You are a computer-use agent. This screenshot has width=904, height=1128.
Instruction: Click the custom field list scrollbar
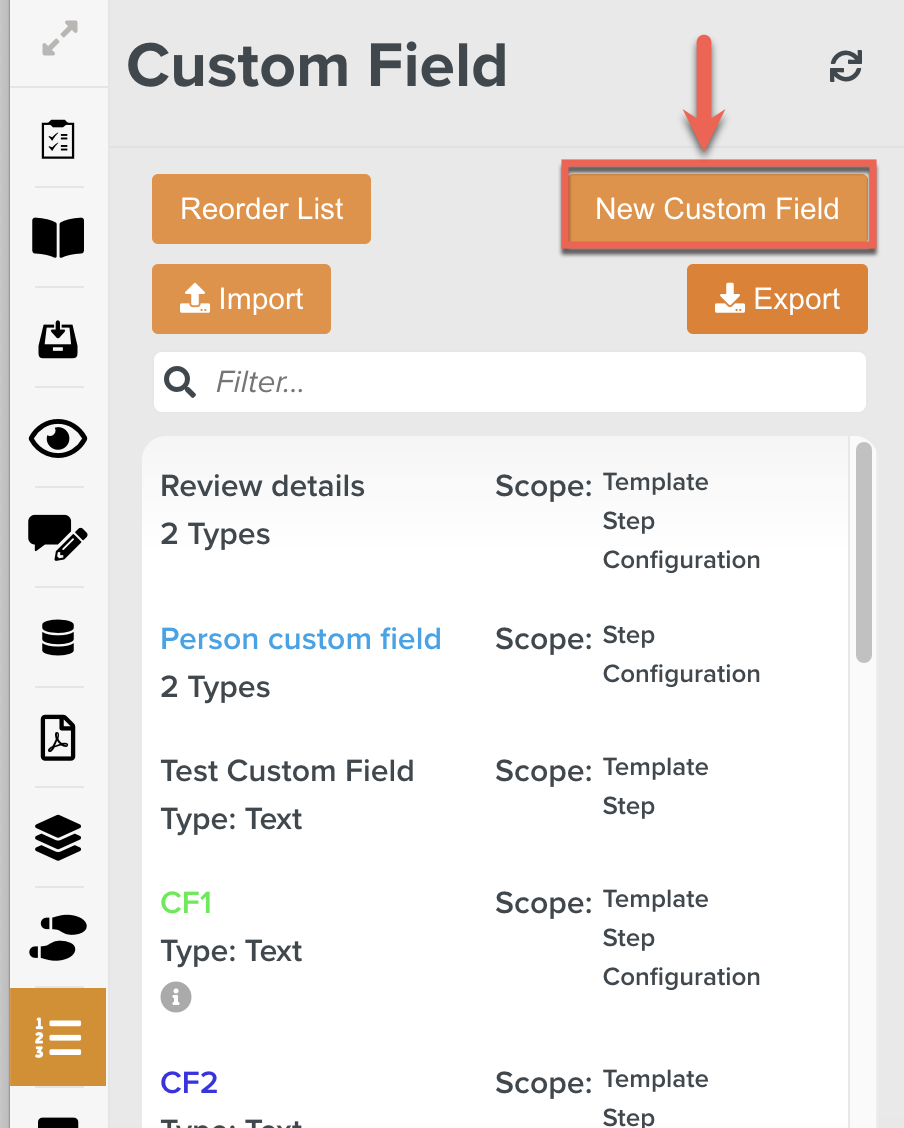[x=864, y=552]
